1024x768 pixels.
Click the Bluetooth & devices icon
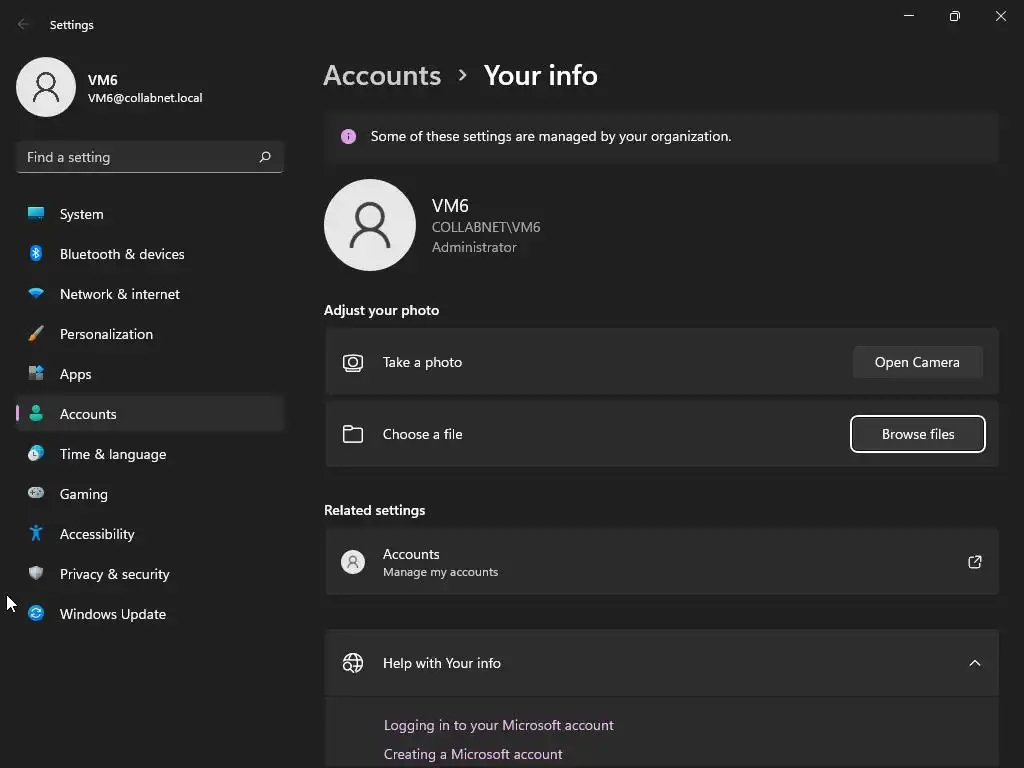36,254
